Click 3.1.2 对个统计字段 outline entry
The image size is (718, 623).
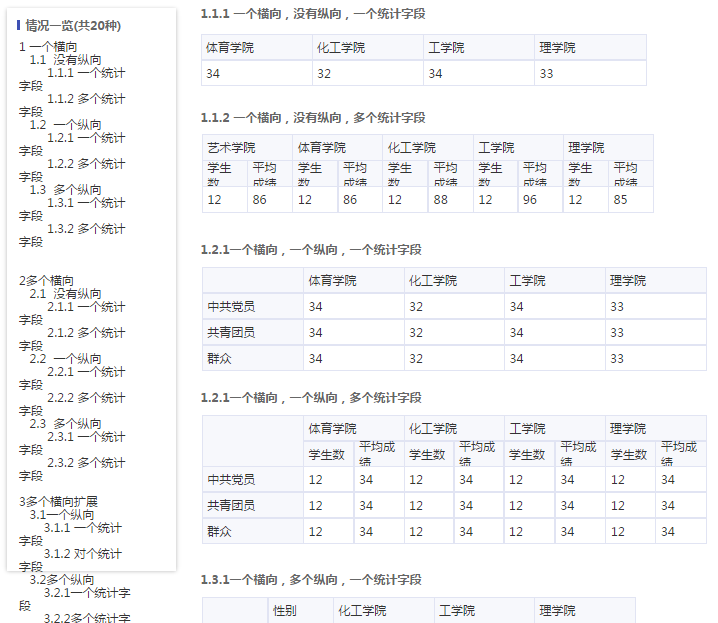tap(83, 554)
